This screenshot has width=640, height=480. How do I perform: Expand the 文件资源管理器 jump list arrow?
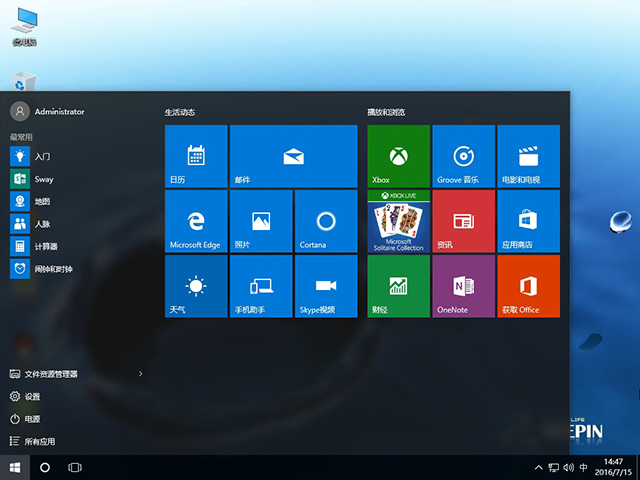coord(140,374)
